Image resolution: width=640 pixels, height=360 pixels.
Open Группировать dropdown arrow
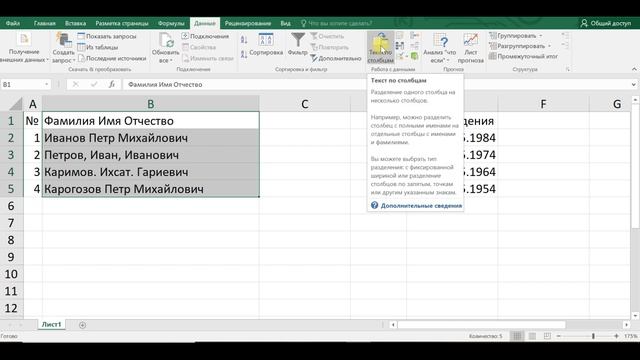pyautogui.click(x=540, y=36)
